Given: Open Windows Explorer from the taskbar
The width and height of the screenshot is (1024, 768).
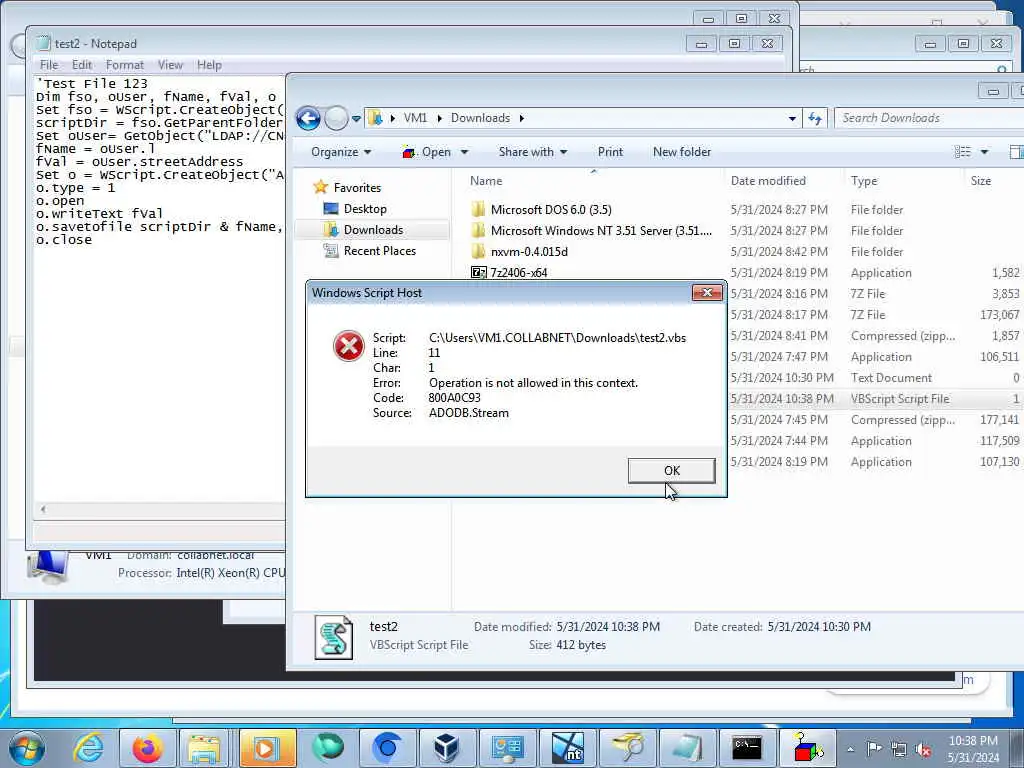Looking at the screenshot, I should pos(204,748).
